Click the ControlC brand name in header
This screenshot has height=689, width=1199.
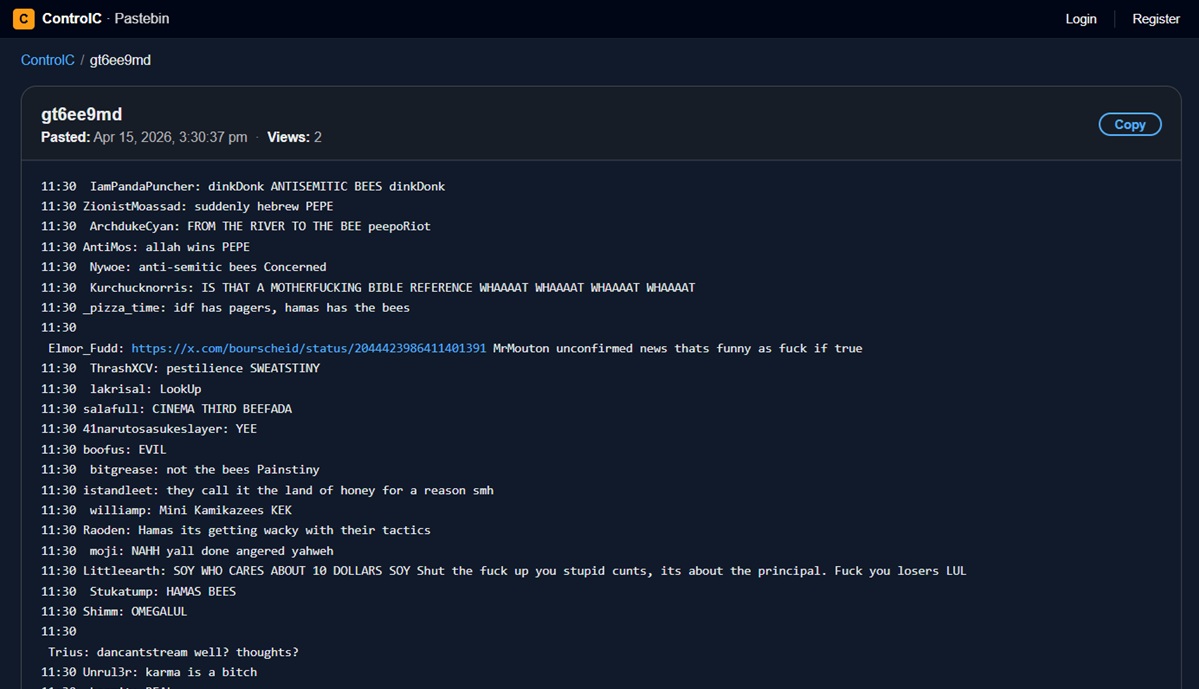point(71,19)
